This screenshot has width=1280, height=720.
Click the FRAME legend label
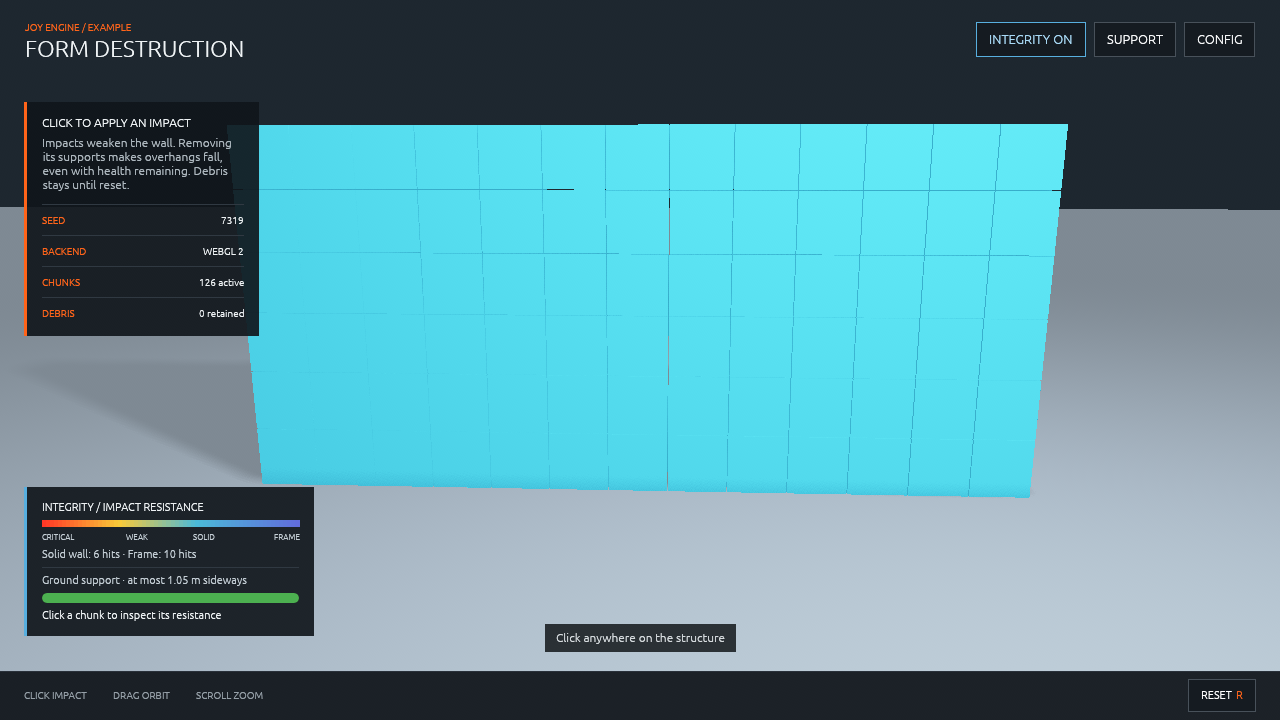coord(287,537)
